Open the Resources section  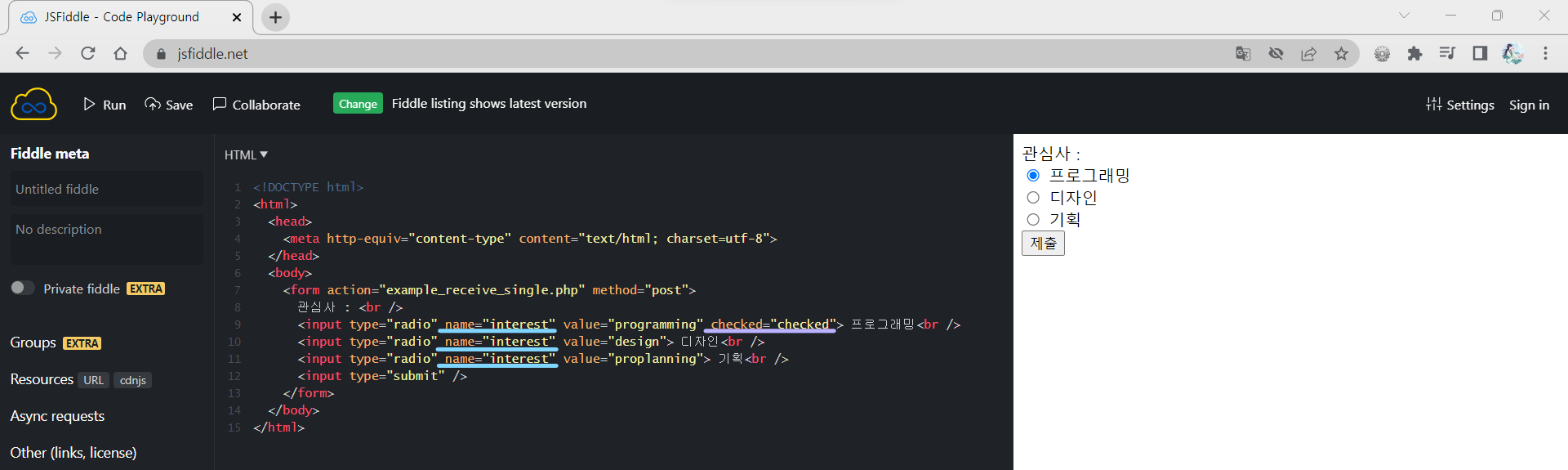pos(42,379)
